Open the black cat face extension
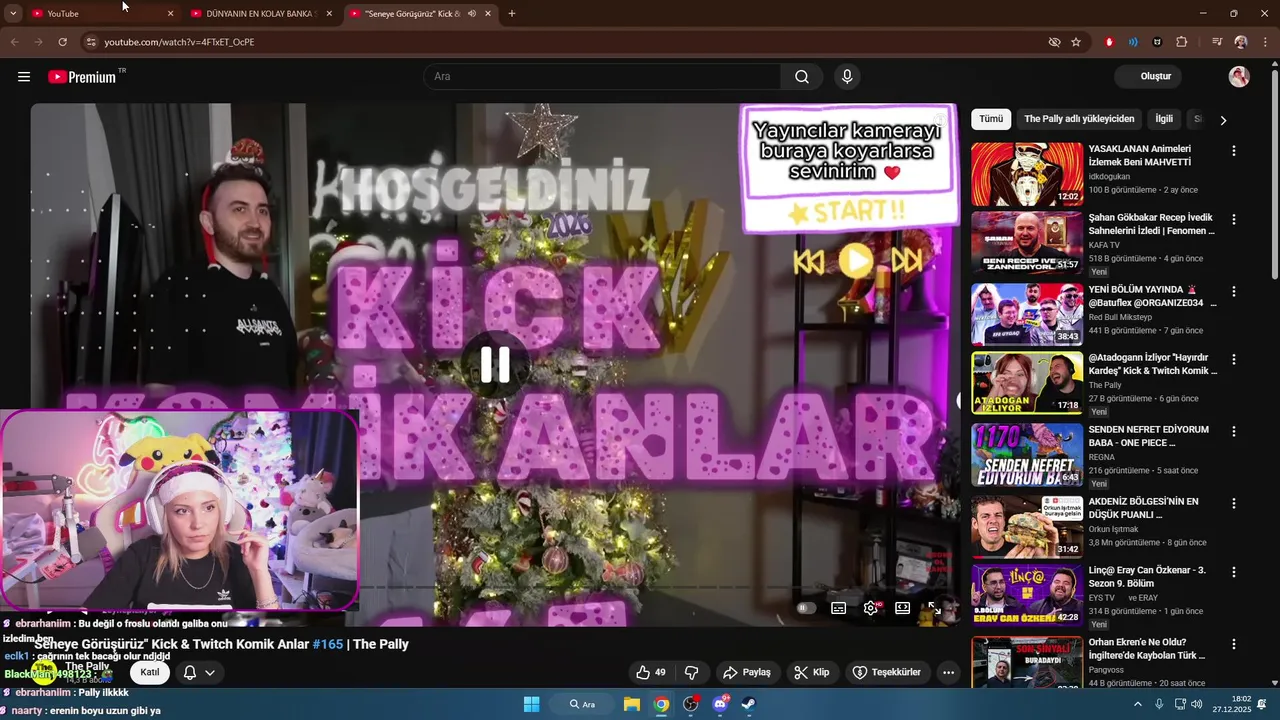 [x=1157, y=42]
